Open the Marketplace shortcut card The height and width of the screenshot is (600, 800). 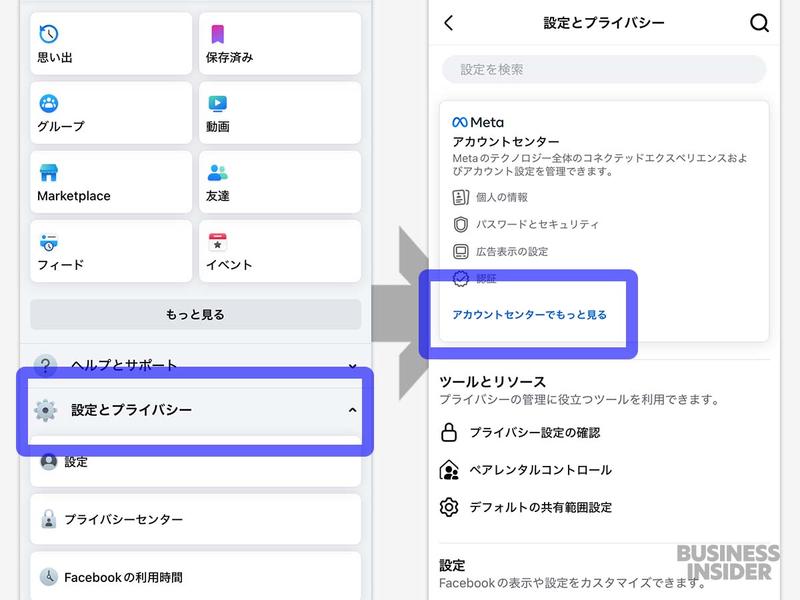click(111, 182)
